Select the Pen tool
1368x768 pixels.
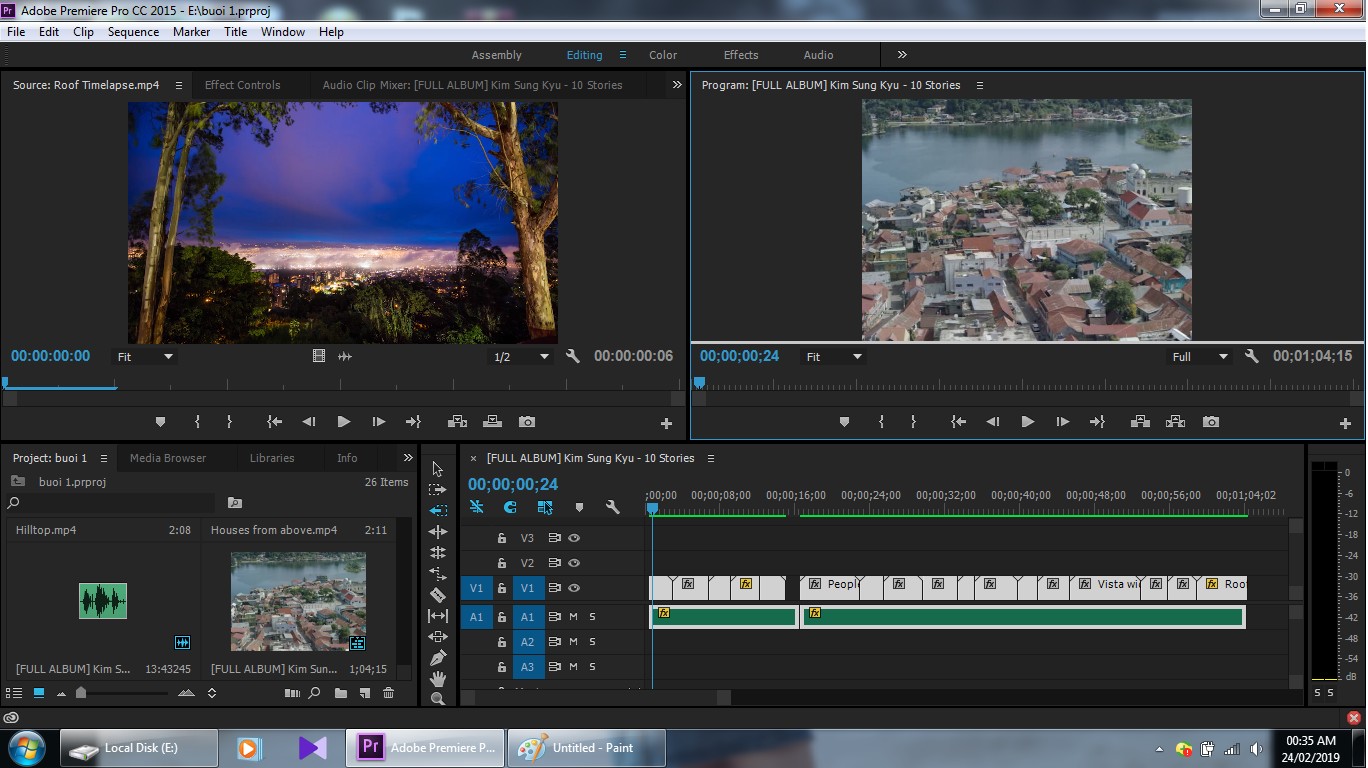(437, 658)
